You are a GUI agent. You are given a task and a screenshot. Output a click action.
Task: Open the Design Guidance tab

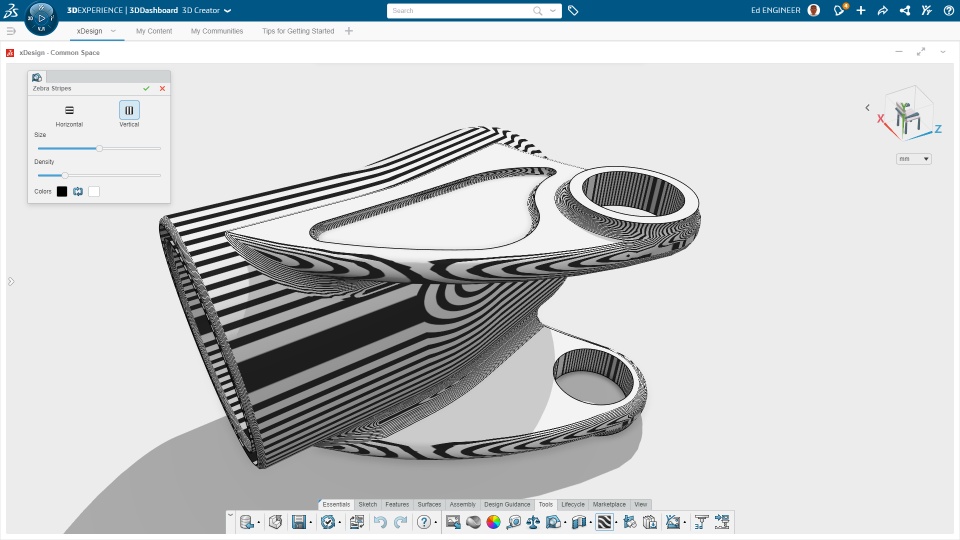507,504
